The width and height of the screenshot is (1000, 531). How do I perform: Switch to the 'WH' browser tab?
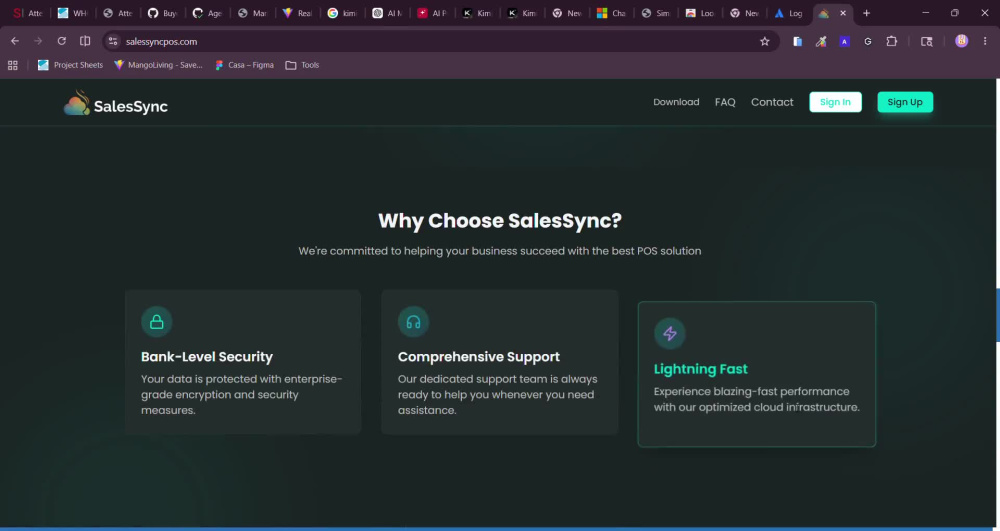(x=72, y=13)
